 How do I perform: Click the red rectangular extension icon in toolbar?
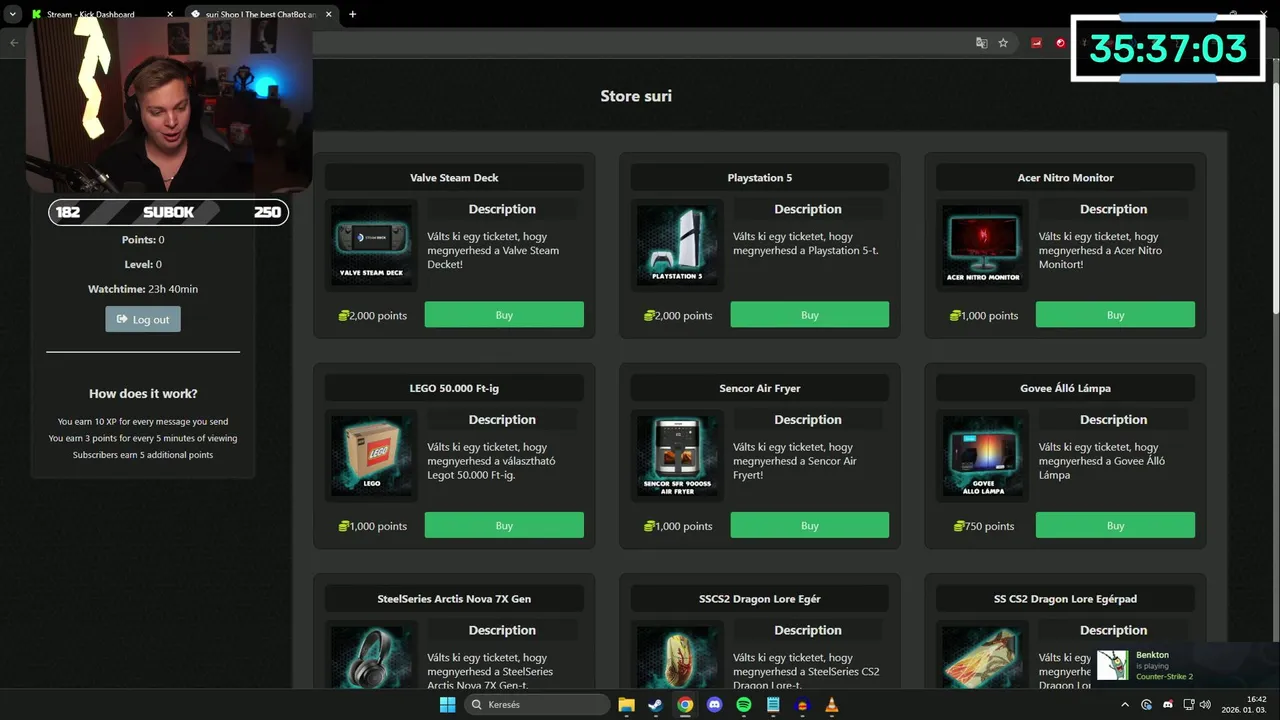(x=1036, y=43)
